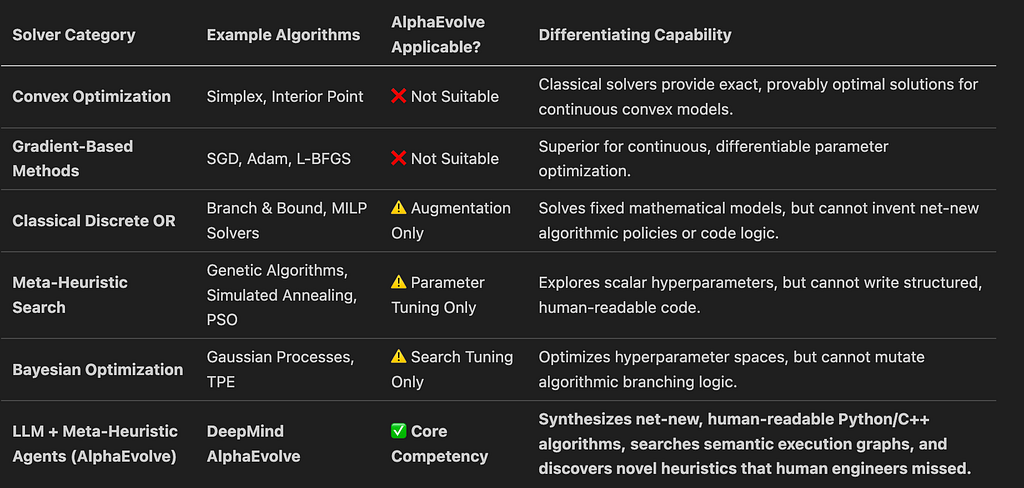Click green checkmark icon for Core Competency

[398, 432]
